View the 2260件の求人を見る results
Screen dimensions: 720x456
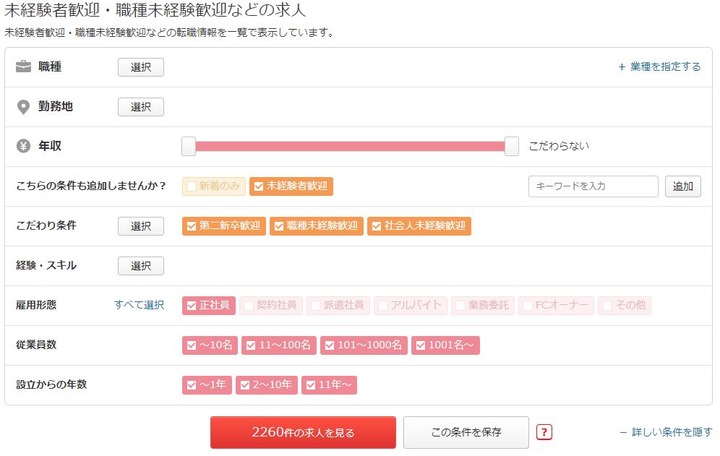coord(303,432)
